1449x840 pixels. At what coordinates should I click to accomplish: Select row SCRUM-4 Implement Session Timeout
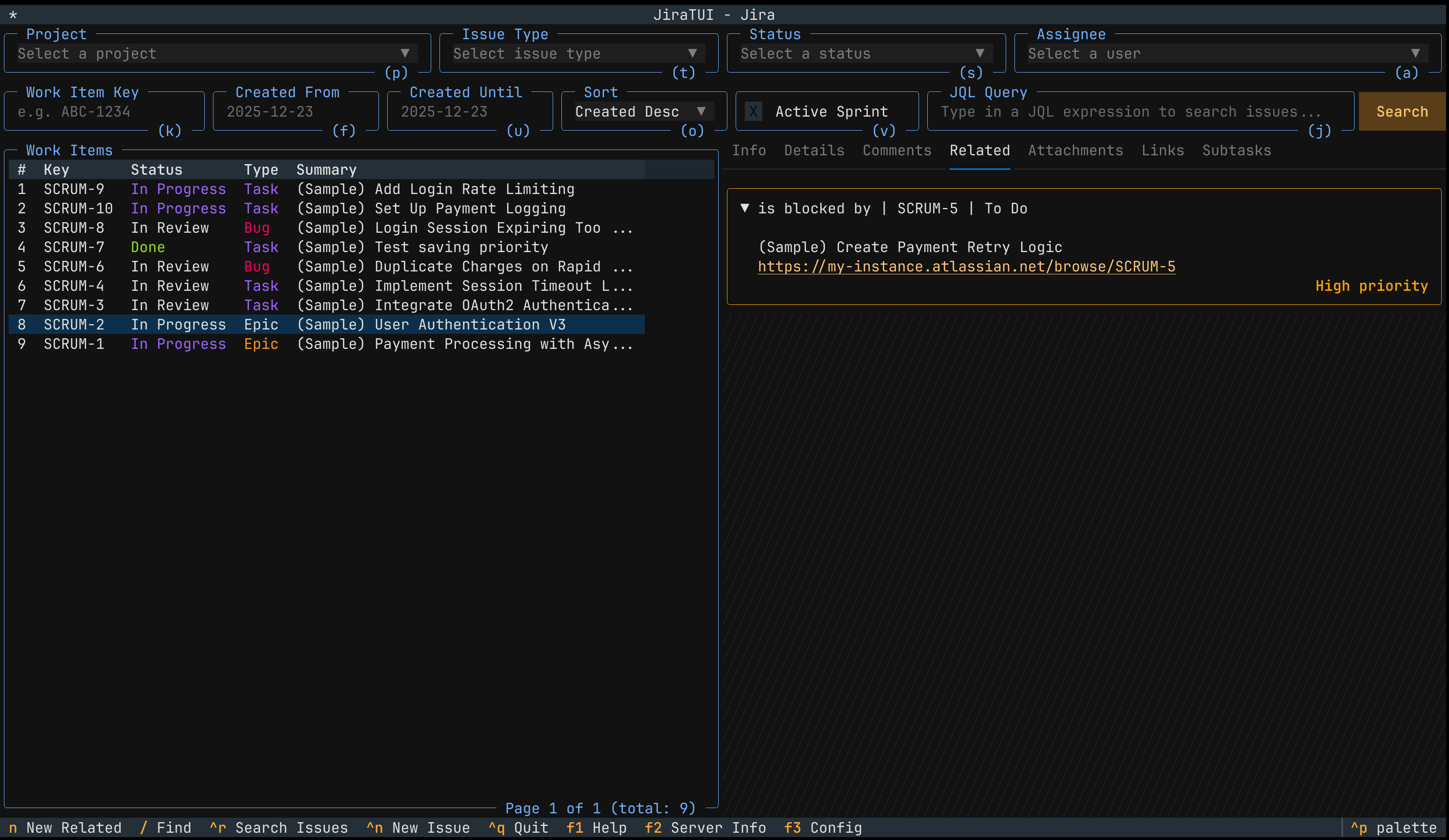coord(327,286)
